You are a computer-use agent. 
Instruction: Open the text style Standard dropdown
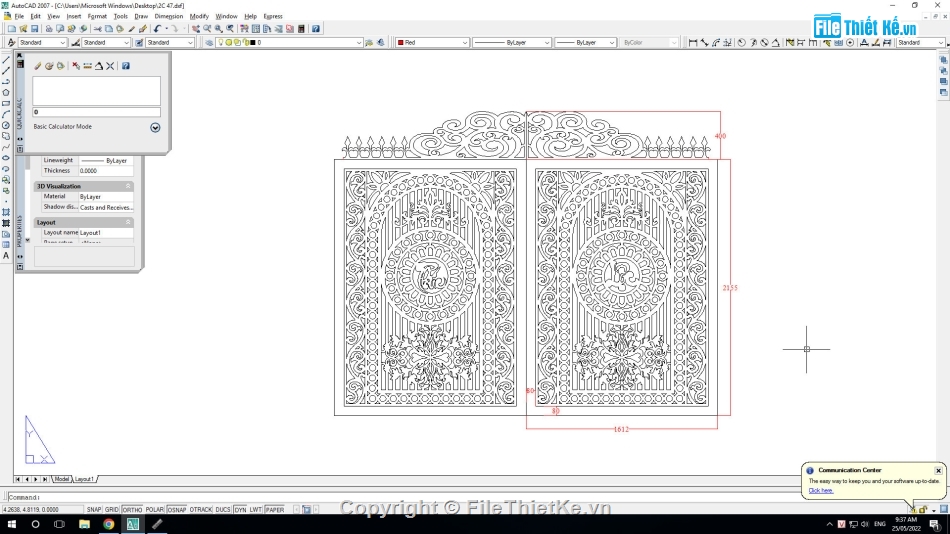[42, 42]
